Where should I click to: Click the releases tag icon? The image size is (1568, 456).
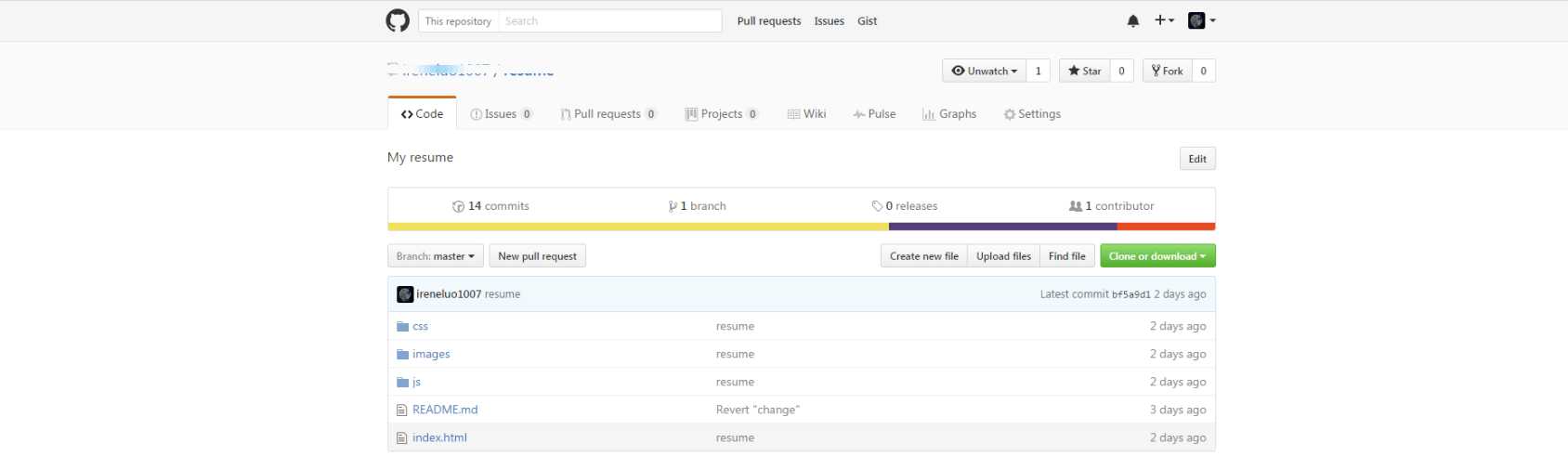[x=877, y=206]
